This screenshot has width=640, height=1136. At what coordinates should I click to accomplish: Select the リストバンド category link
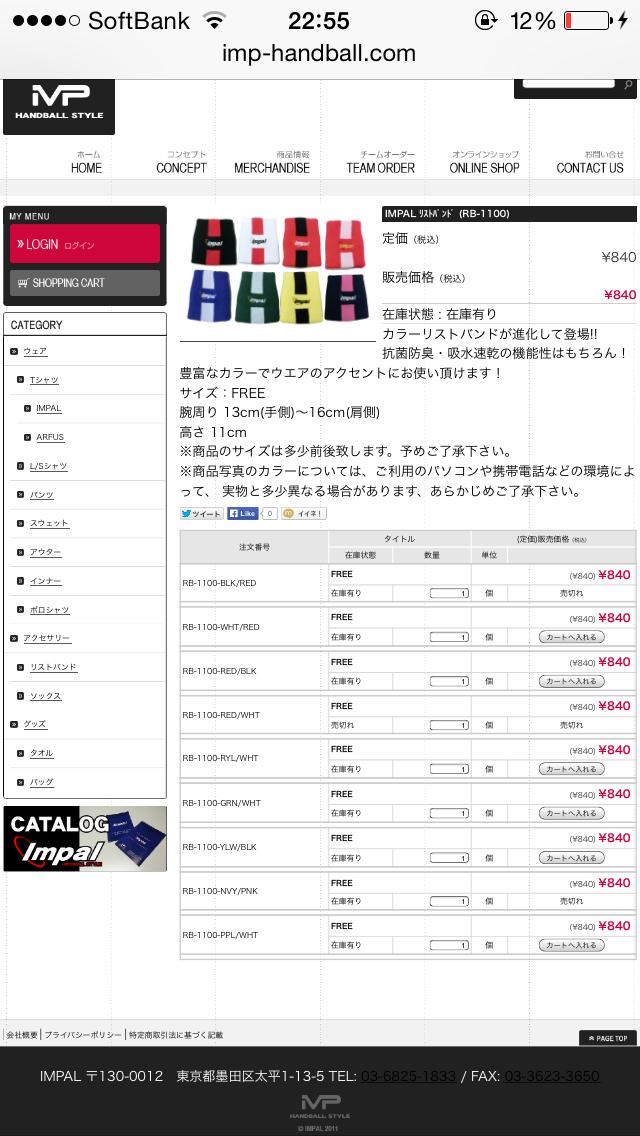tap(53, 667)
